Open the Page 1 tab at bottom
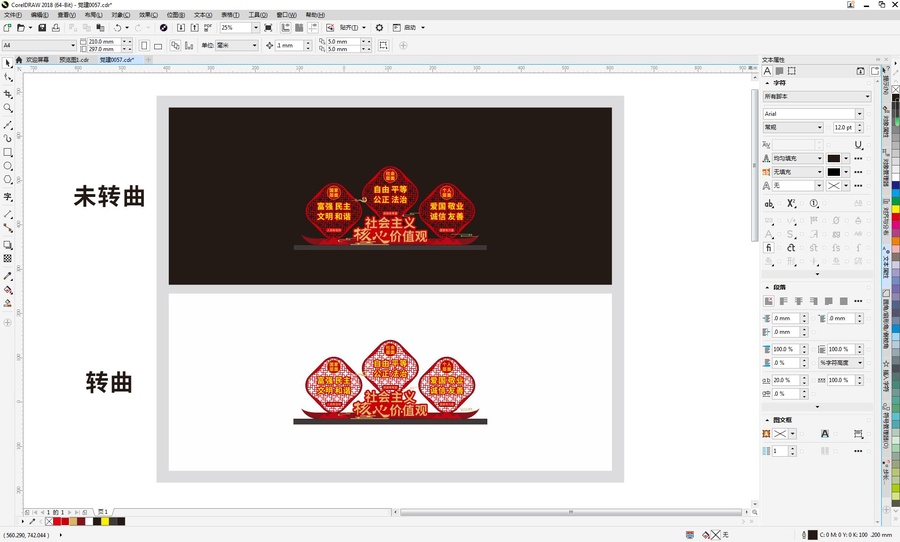 coord(103,512)
